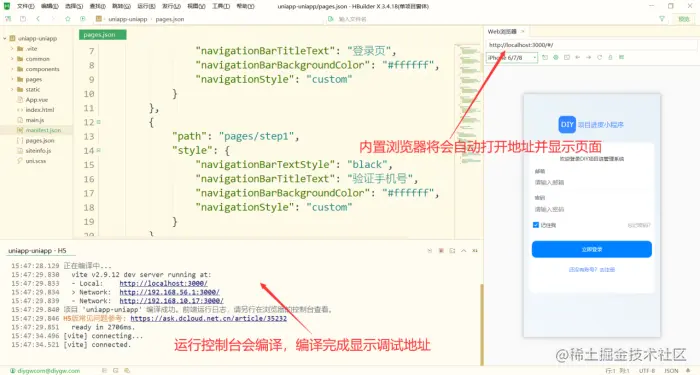
Task: Collapse code fold at line 12
Action: (x=99, y=122)
